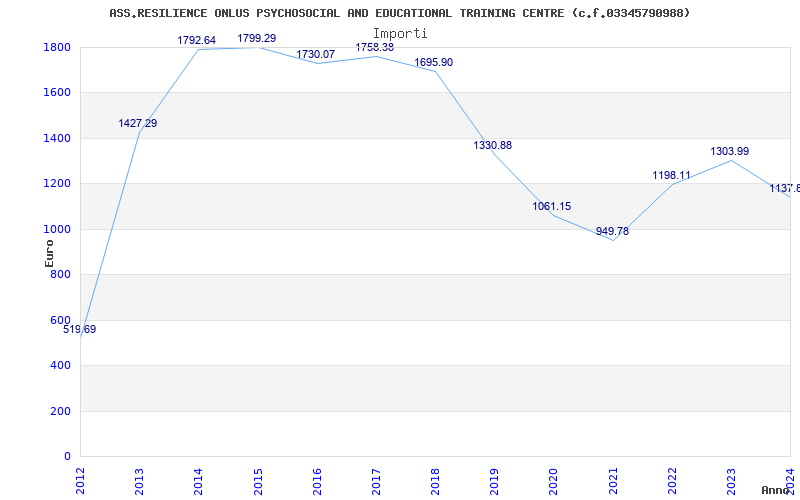800x500 pixels.
Task: Click the x-axis year 2017
Action: (x=376, y=481)
